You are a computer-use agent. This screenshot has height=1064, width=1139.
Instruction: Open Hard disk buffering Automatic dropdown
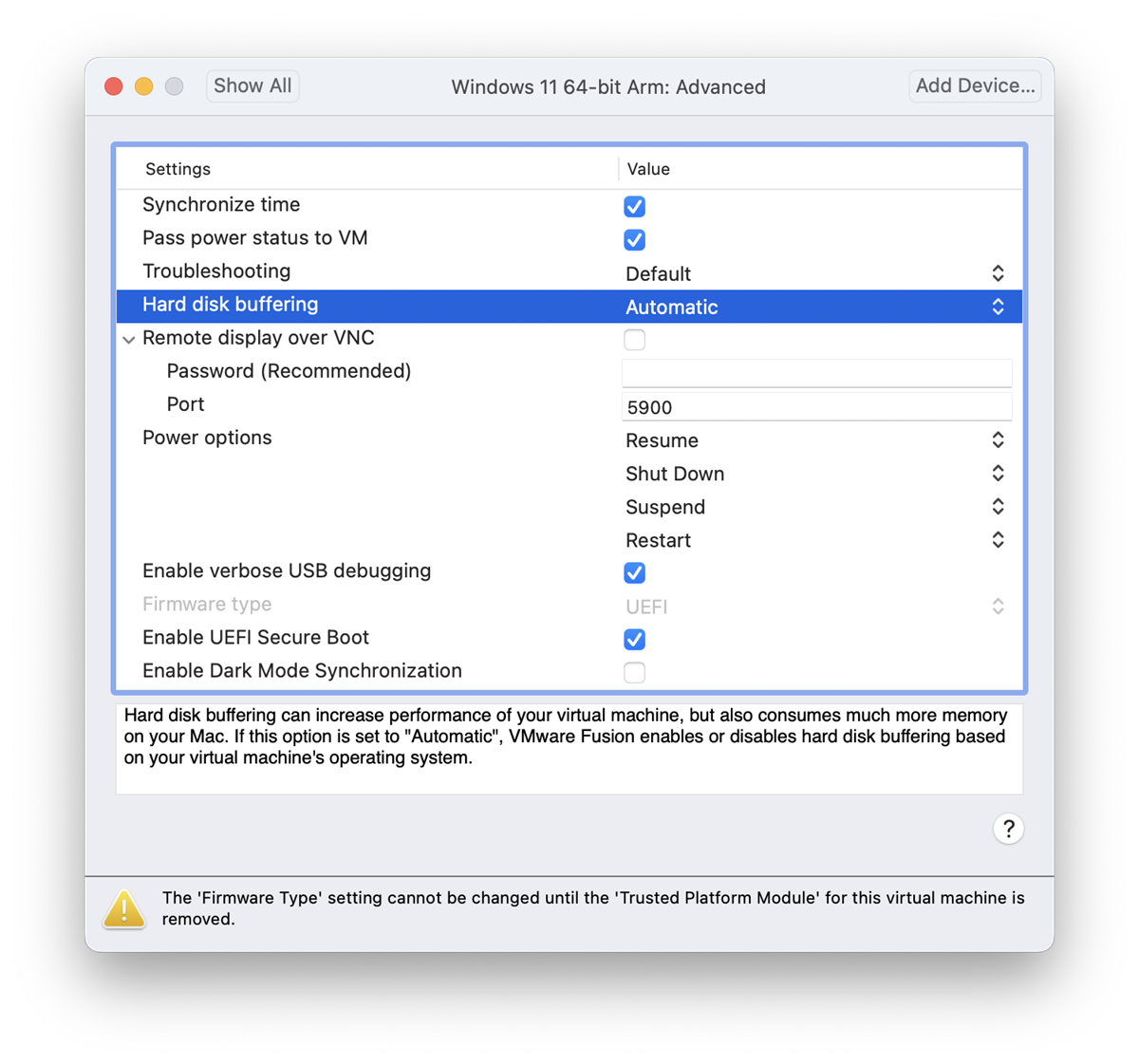point(815,307)
